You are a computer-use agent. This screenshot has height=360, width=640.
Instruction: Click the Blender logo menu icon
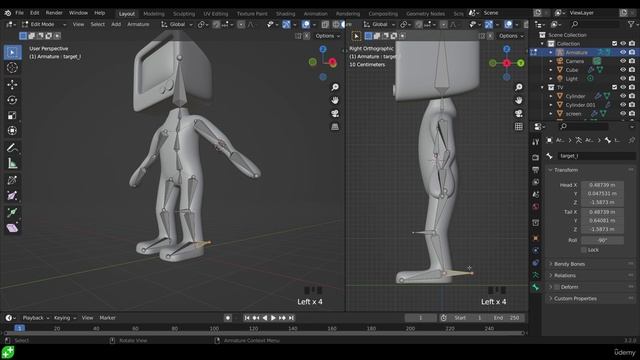click(x=7, y=13)
